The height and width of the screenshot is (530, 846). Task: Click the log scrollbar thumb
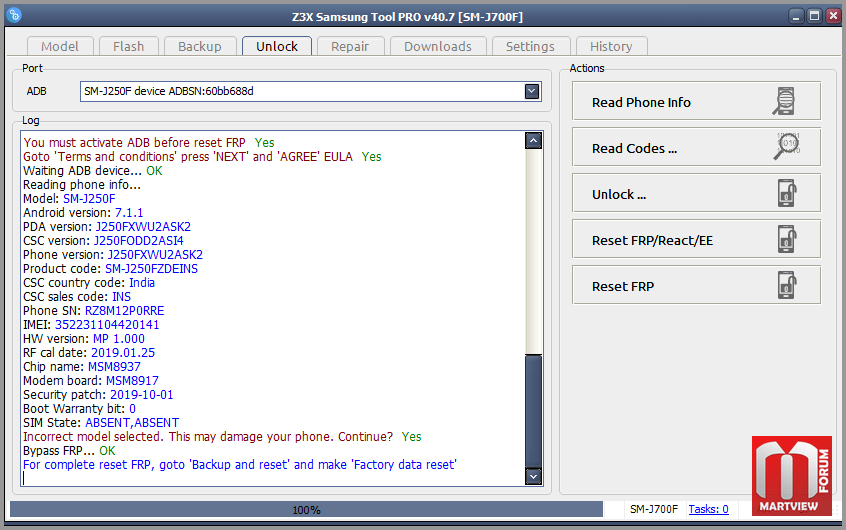(534, 411)
